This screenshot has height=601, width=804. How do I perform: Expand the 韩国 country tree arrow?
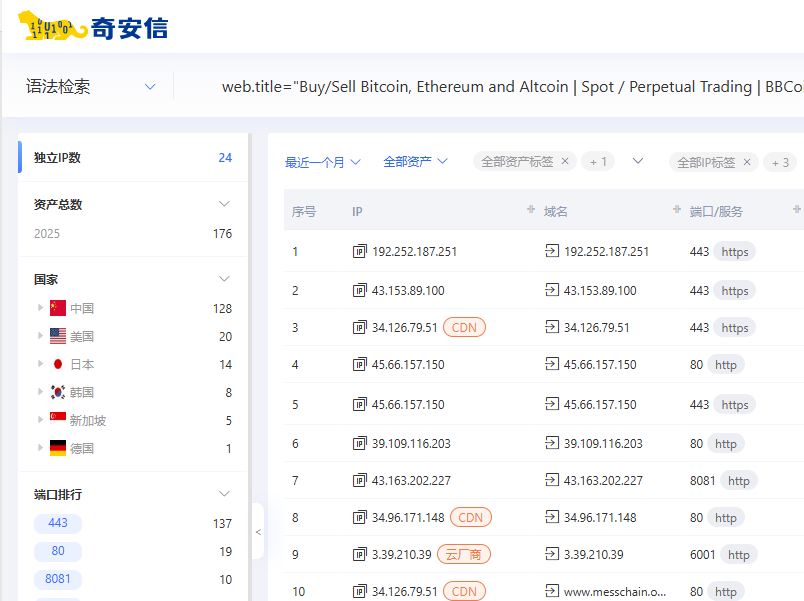click(40, 392)
